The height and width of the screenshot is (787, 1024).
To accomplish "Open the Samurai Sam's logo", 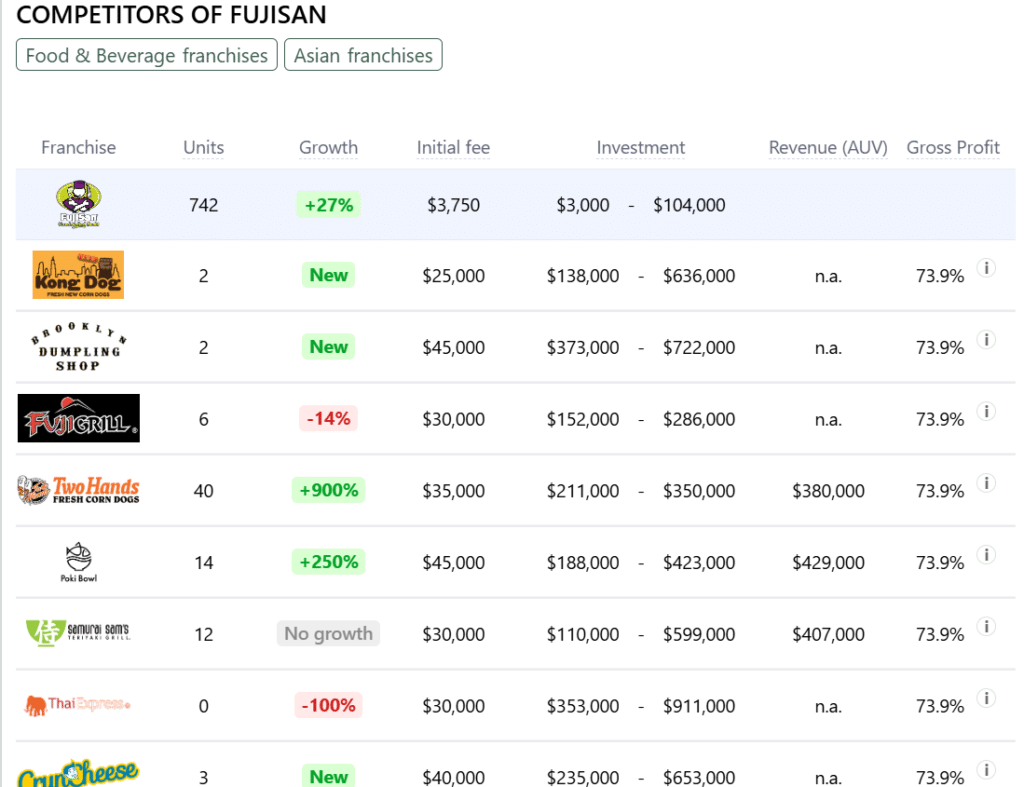I will coord(78,633).
